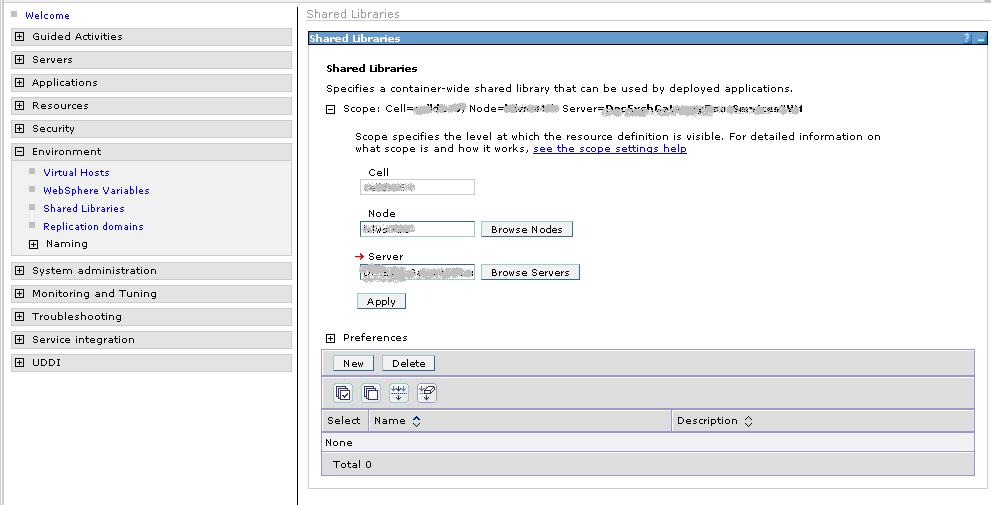Open WebSphere Variables in the sidebar
991x505 pixels.
pos(96,190)
